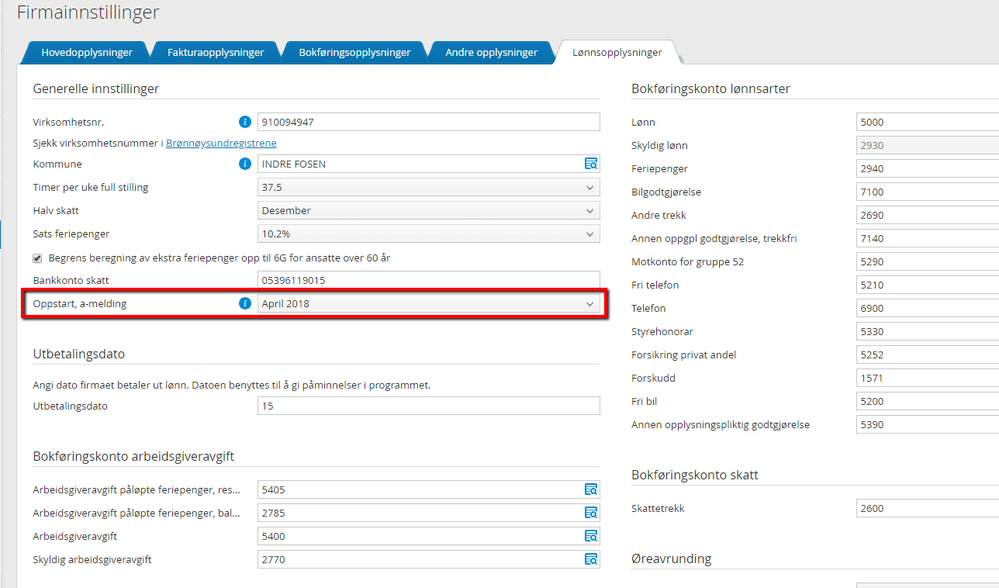Open account lookup for Arbeidsgiveravgift 5400
This screenshot has width=999, height=588.
point(590,536)
